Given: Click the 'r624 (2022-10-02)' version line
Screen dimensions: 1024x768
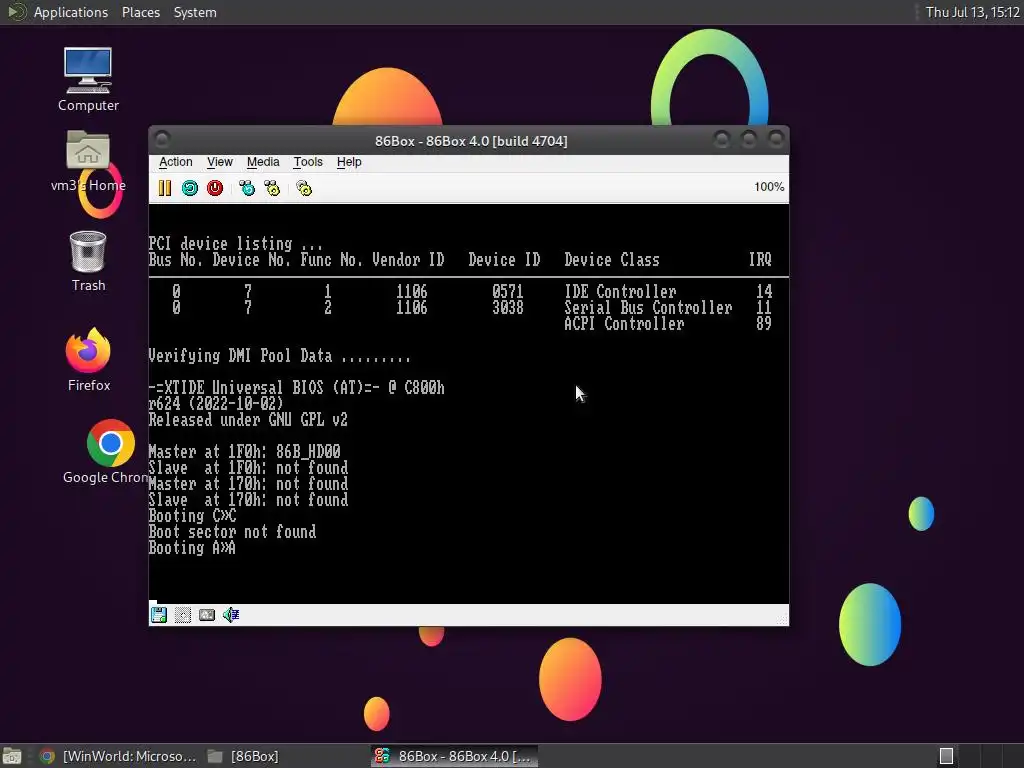Looking at the screenshot, I should coord(216,404).
